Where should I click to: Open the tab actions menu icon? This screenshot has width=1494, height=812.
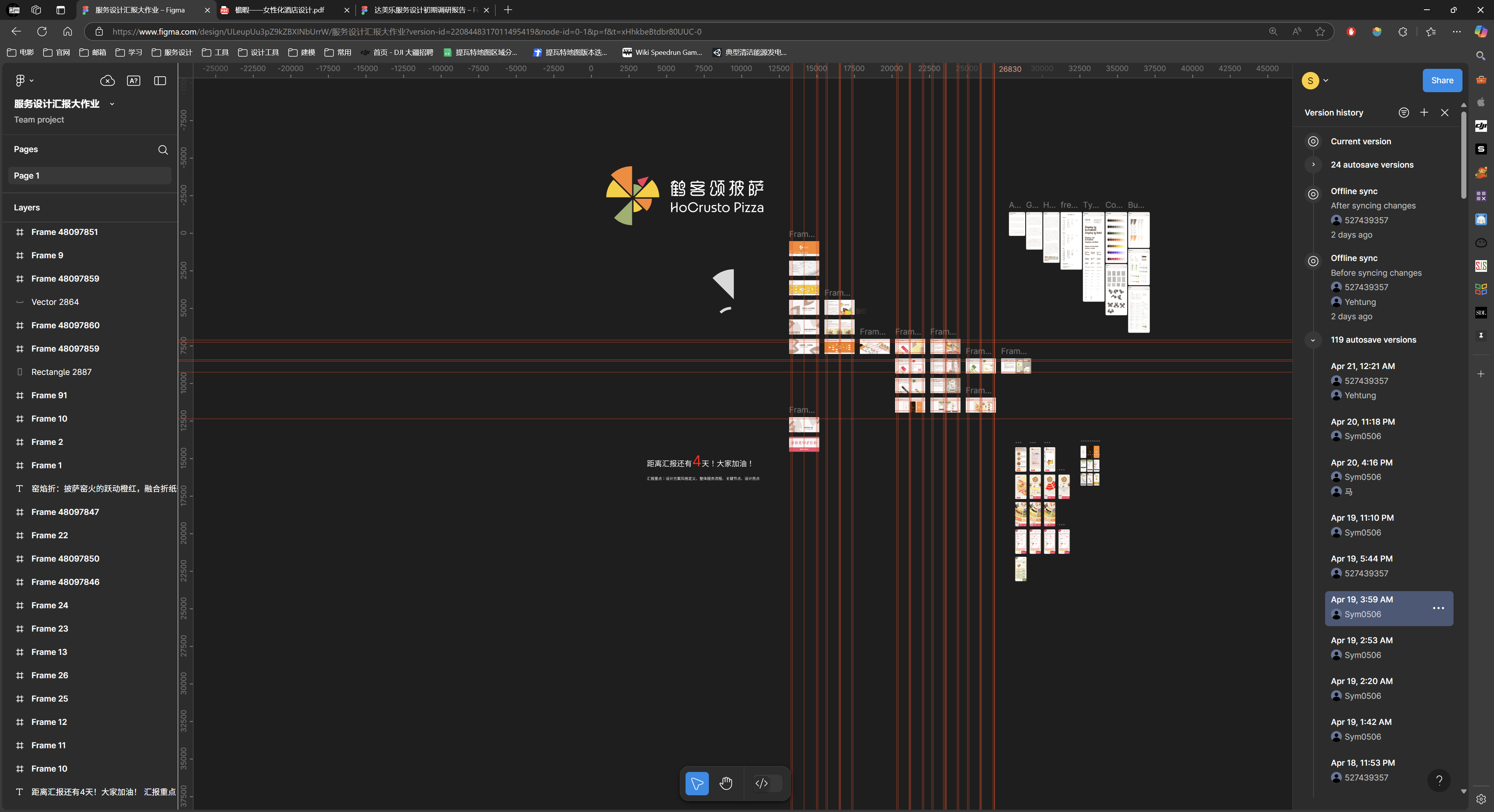point(60,10)
